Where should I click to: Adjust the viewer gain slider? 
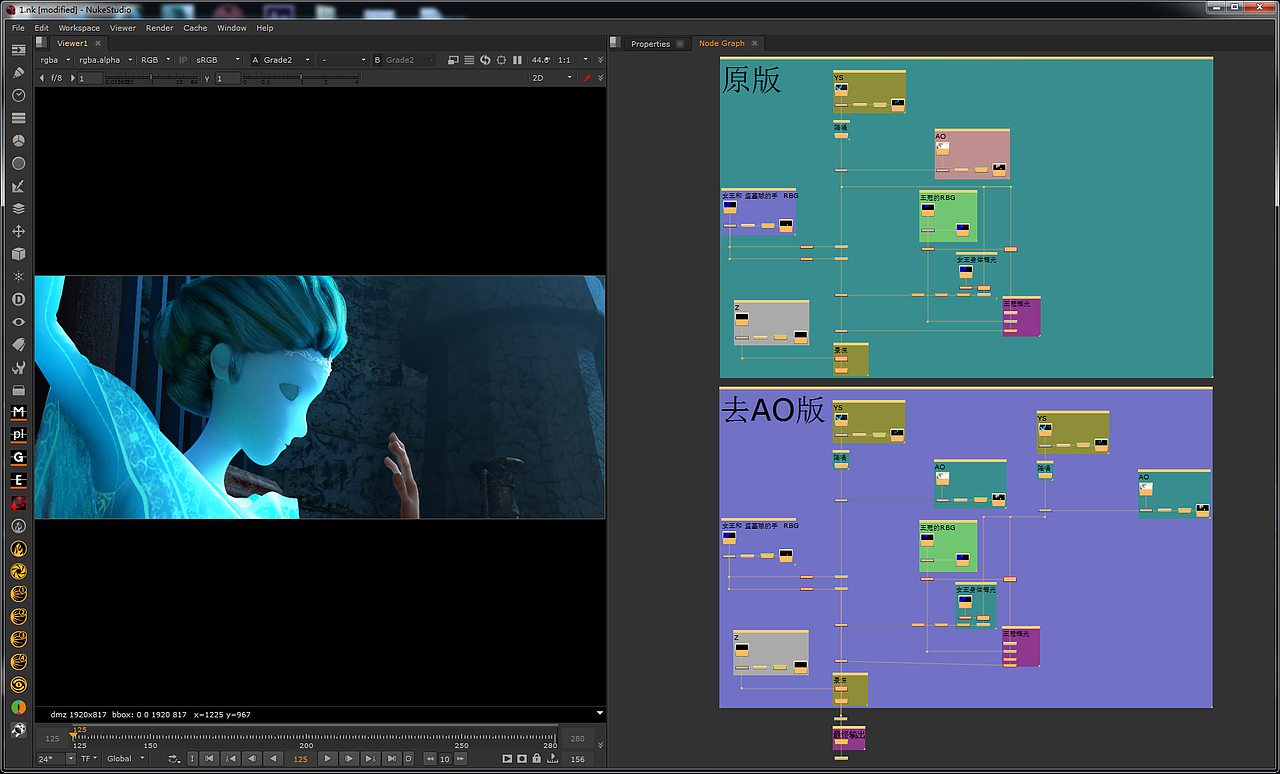(150, 78)
